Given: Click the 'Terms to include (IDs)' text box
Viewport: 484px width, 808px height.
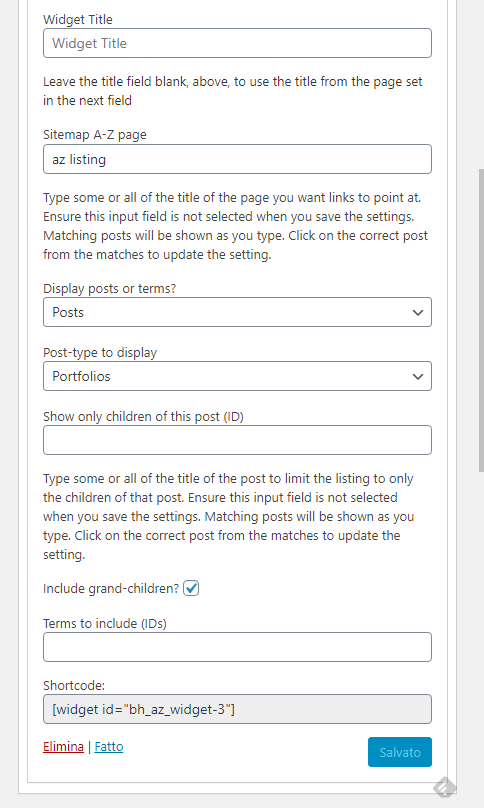Looking at the screenshot, I should click(x=237, y=647).
